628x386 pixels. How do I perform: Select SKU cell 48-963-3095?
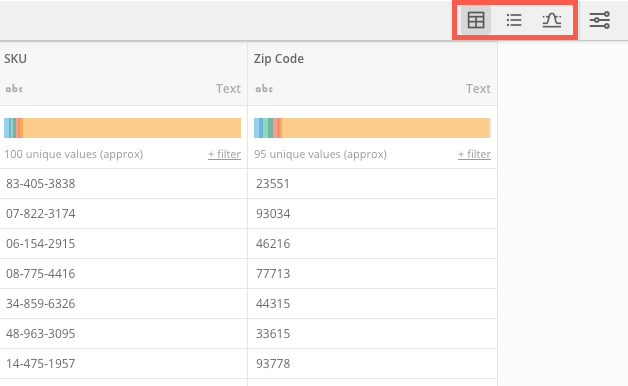coord(123,334)
